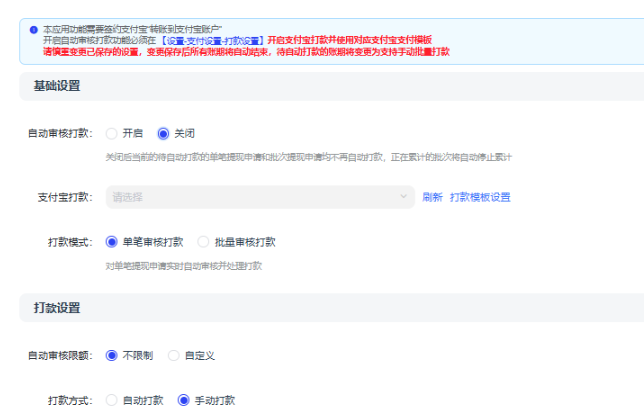The height and width of the screenshot is (415, 644).
Task: Click the blue info icon in the notice banner
Action: pos(33,30)
